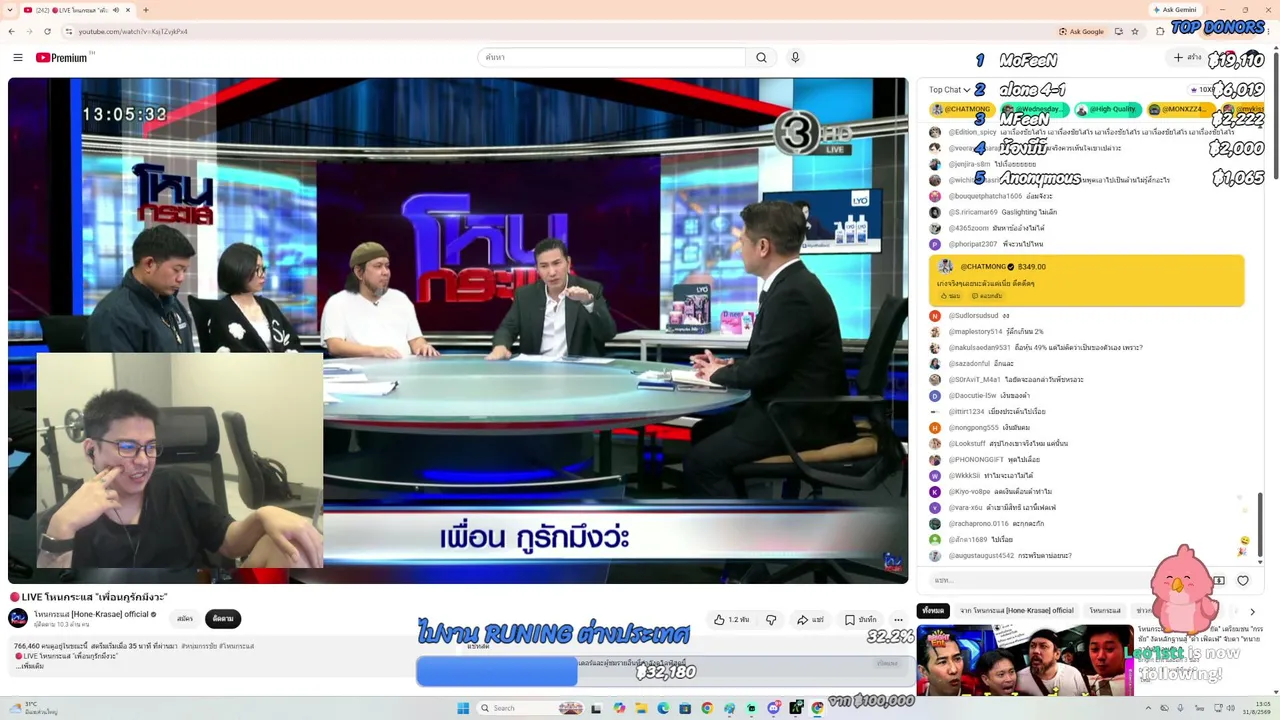Open the Windows Start menu
The height and width of the screenshot is (720, 1280).
463,708
